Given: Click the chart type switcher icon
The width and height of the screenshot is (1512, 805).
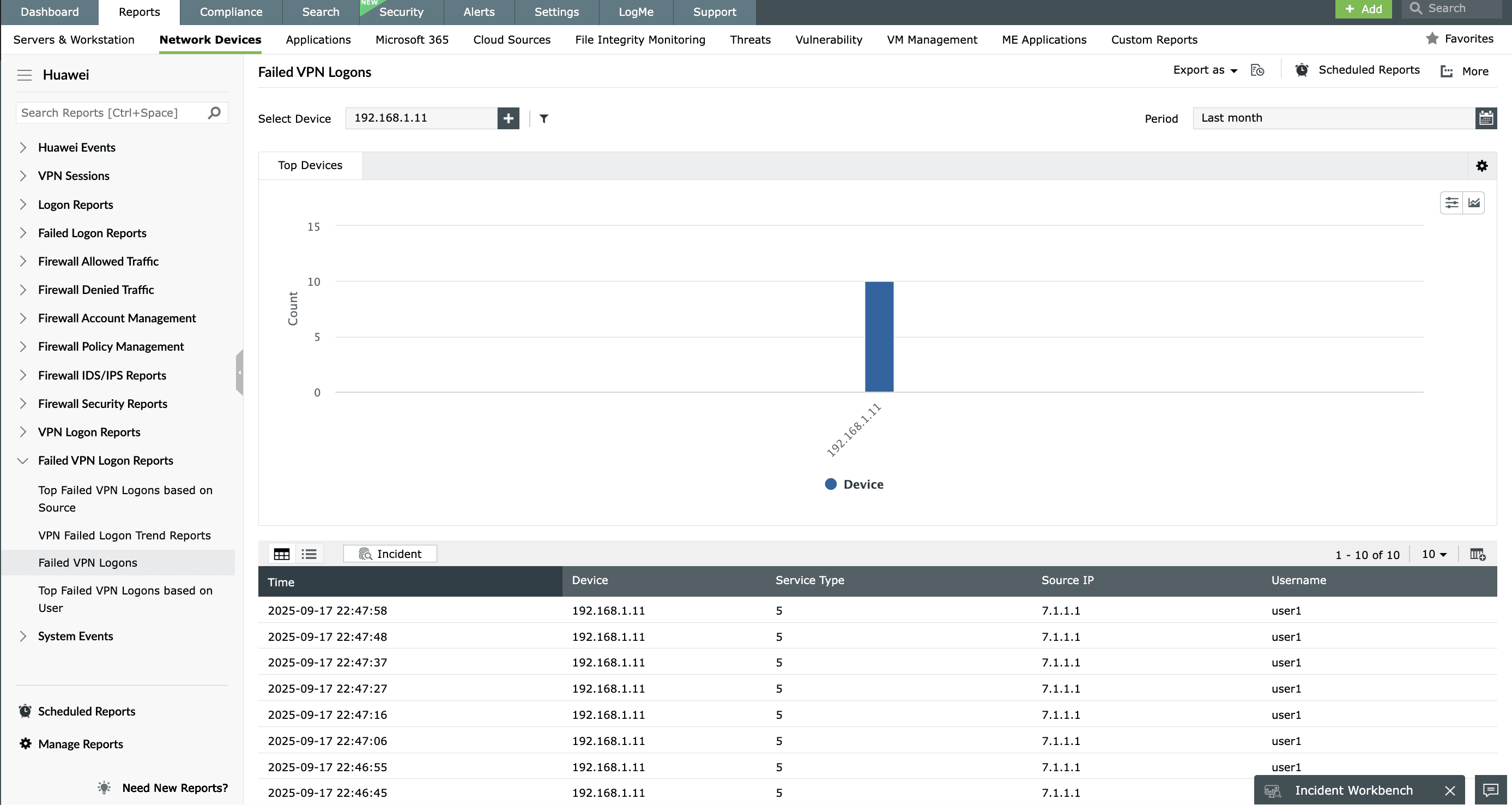Looking at the screenshot, I should tap(1474, 203).
